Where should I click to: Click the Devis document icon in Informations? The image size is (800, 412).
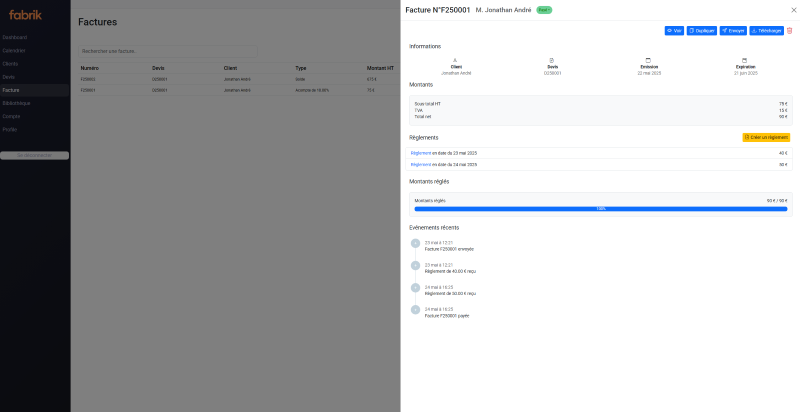551,60
